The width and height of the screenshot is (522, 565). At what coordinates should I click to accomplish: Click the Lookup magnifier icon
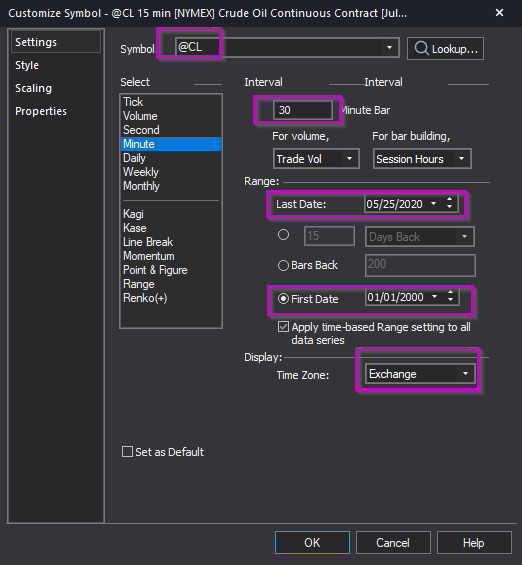[421, 48]
